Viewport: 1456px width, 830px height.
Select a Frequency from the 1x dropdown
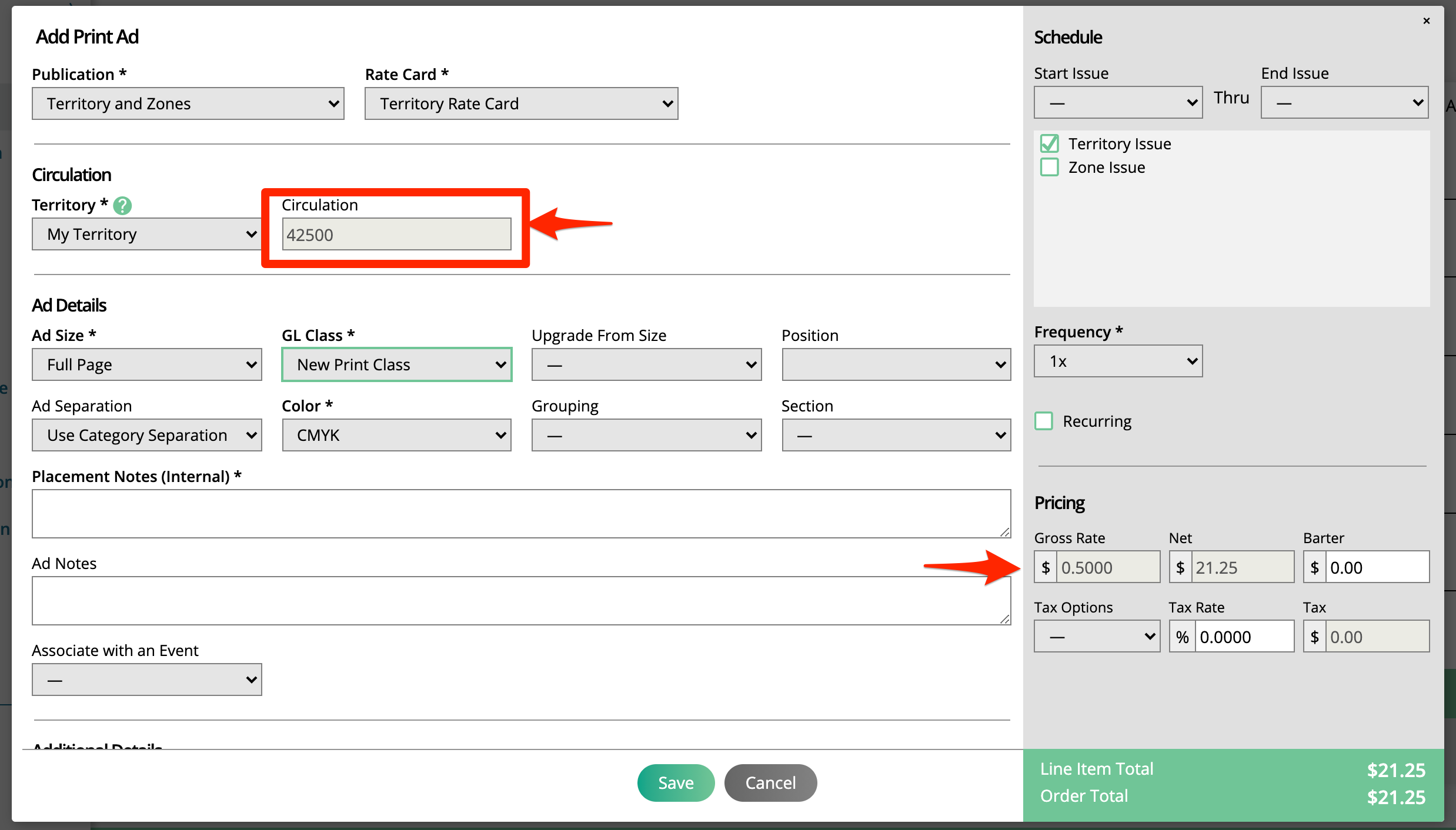[x=1118, y=362]
